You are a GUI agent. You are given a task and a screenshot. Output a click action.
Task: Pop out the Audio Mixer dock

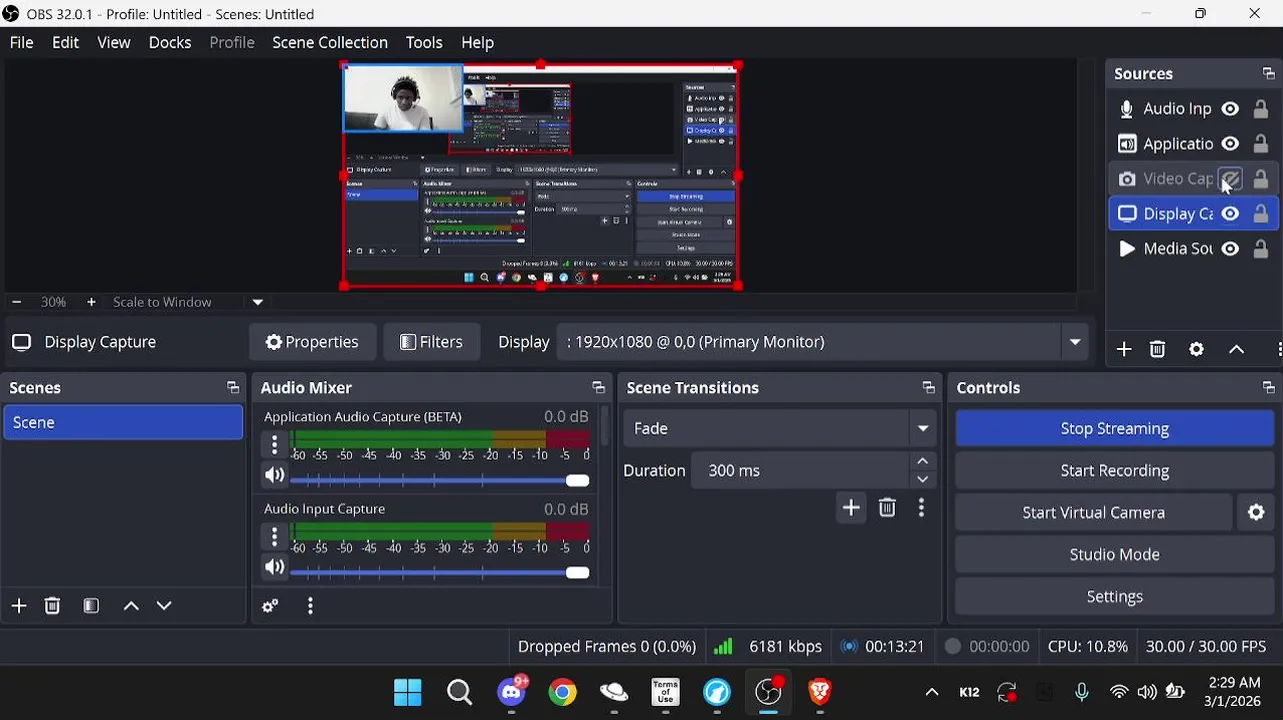[x=598, y=388]
